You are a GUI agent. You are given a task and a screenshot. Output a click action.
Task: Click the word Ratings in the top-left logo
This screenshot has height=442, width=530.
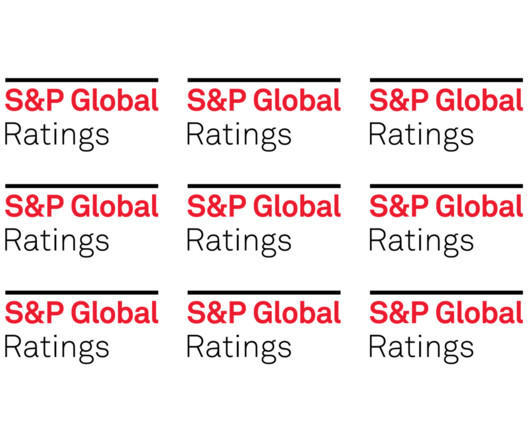pos(57,137)
